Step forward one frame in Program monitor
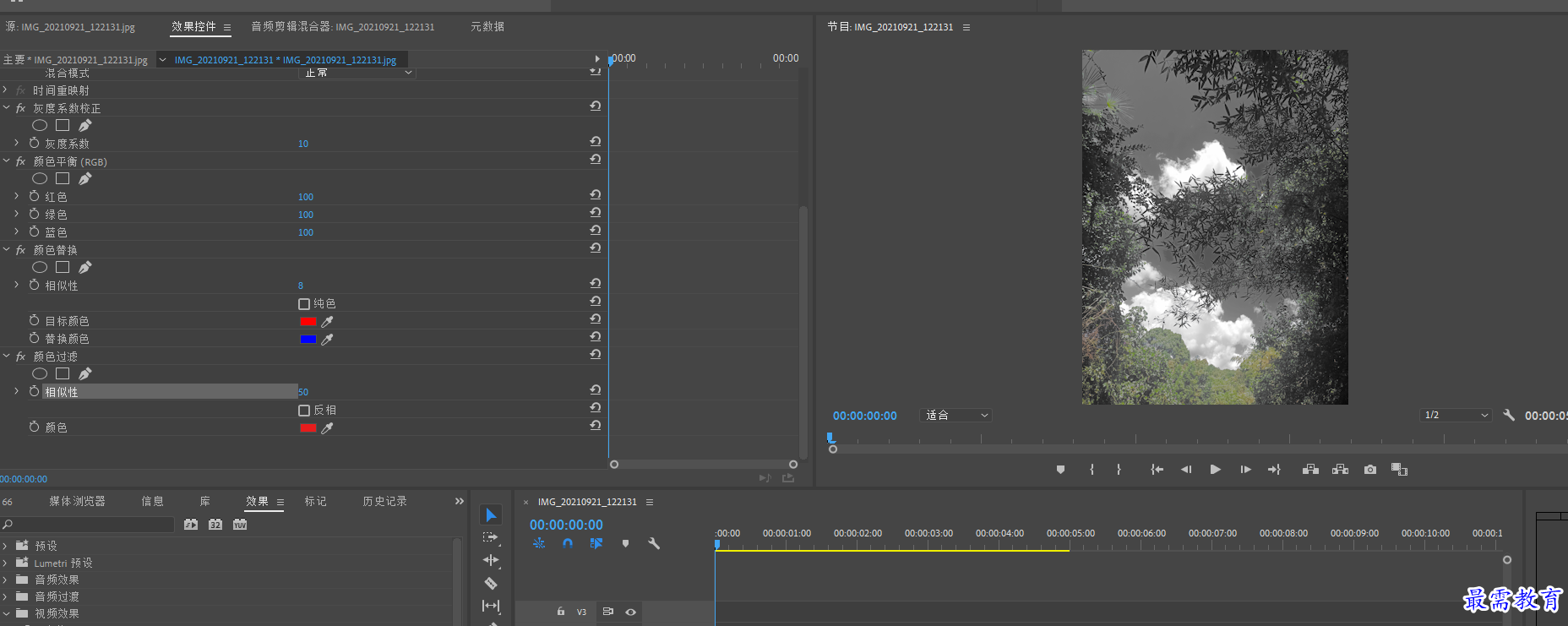The width and height of the screenshot is (1568, 626). pos(1245,470)
